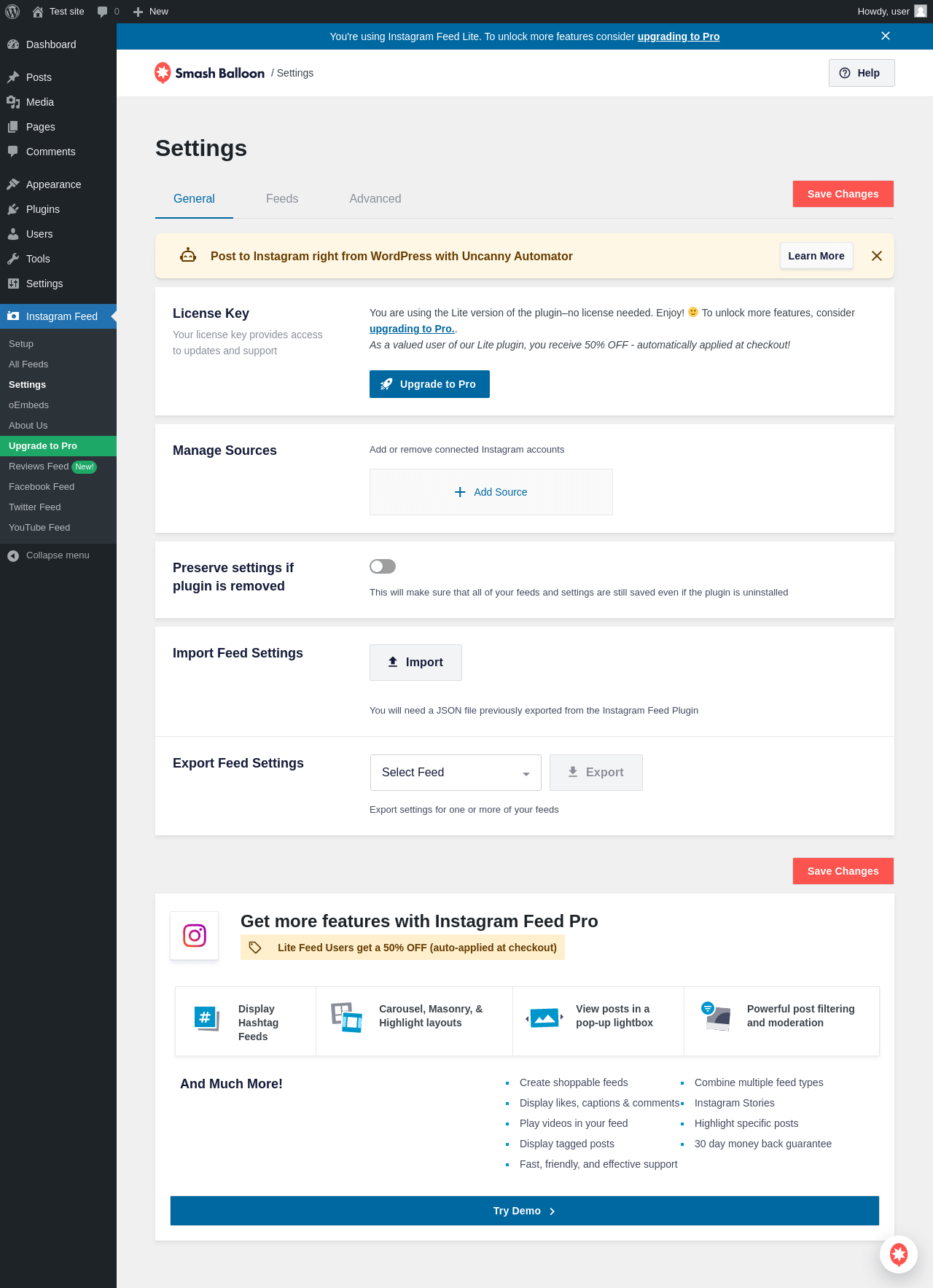Click the pop-up lightbox feature icon
This screenshot has height=1288, width=933.
[544, 1018]
